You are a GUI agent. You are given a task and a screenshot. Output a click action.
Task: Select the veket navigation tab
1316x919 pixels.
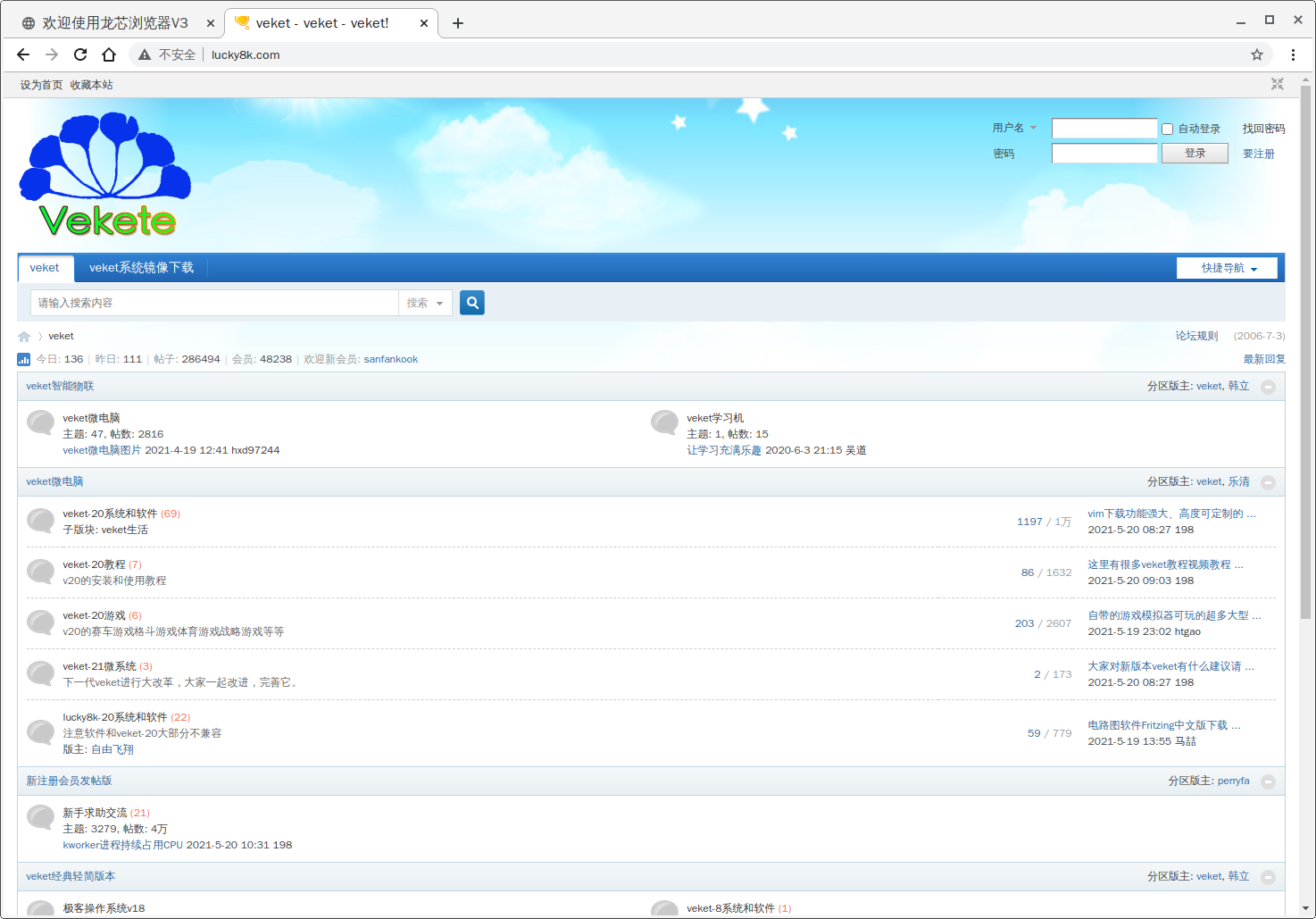[45, 268]
